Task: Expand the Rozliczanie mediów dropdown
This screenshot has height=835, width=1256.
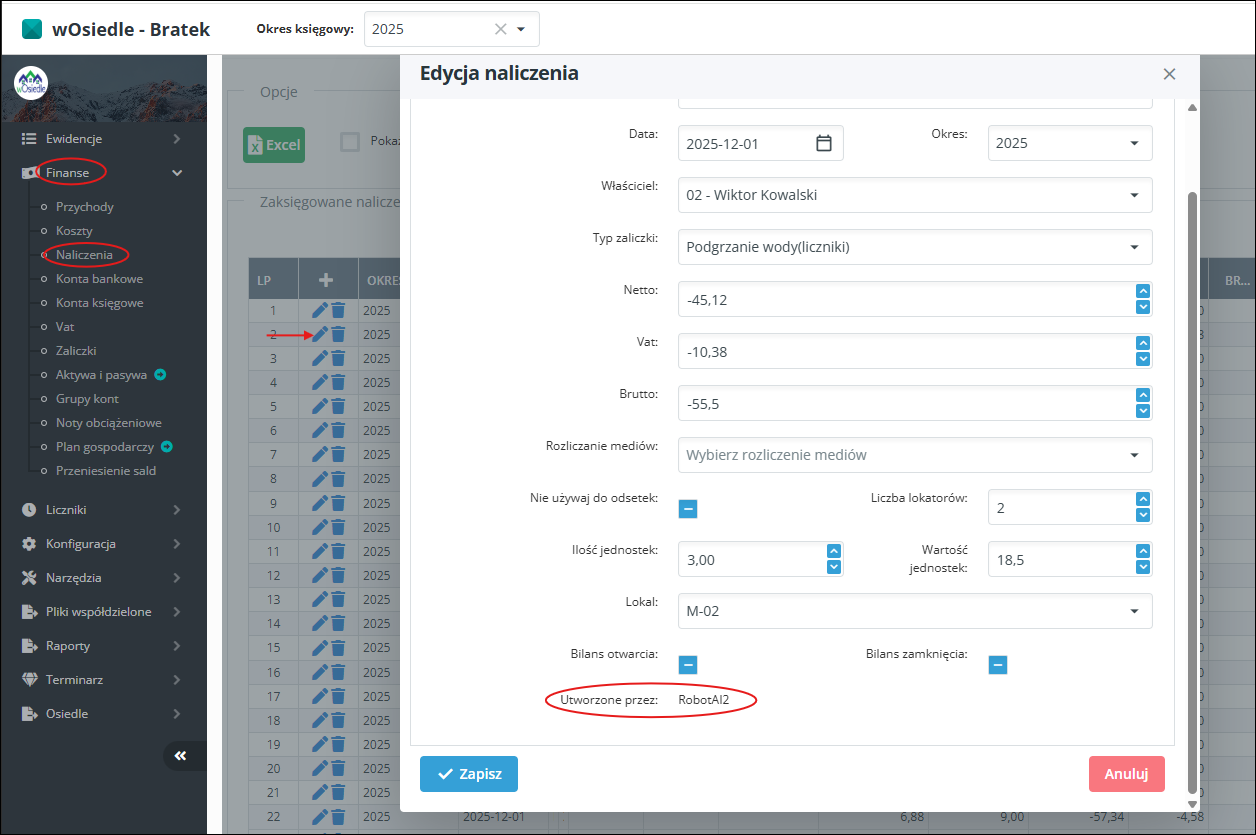Action: tap(914, 455)
